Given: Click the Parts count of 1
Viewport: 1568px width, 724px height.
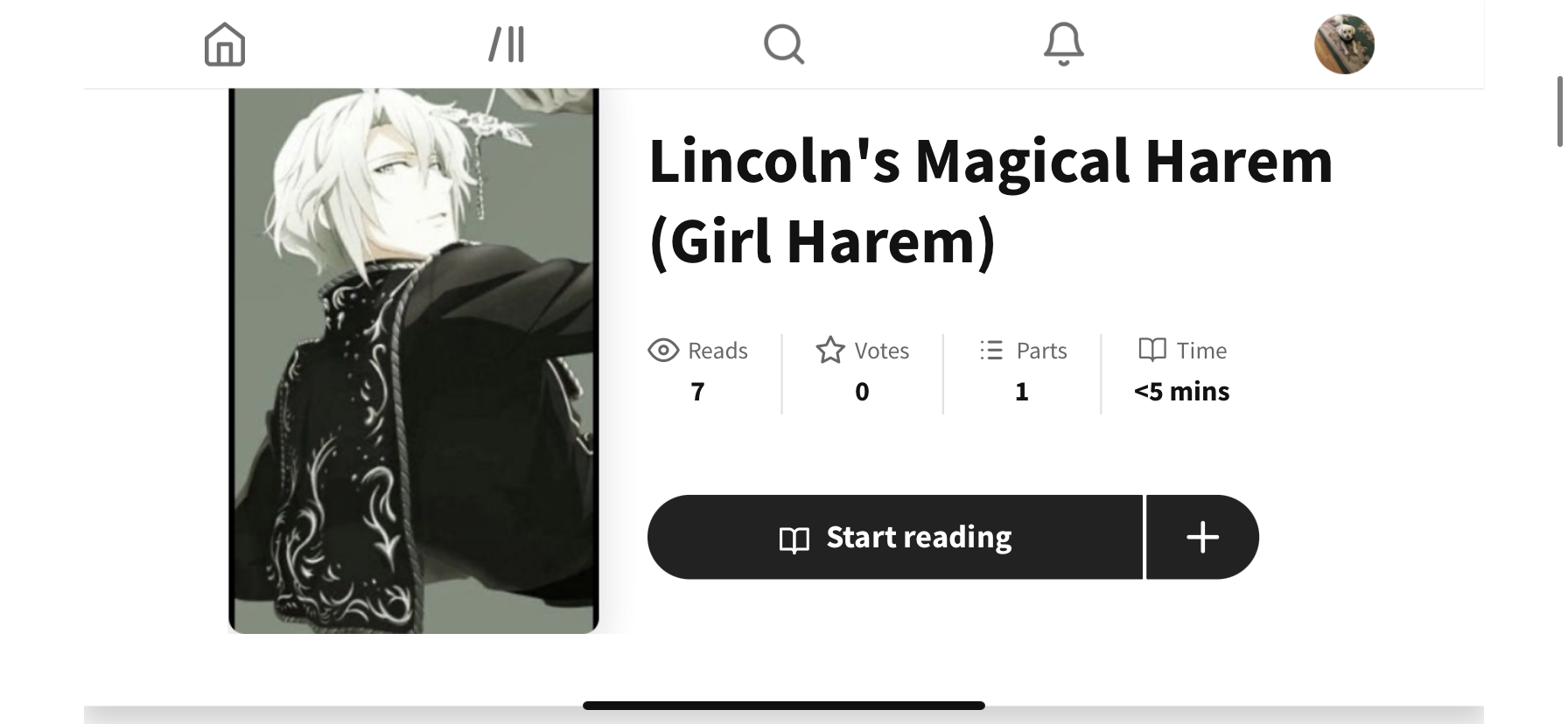Looking at the screenshot, I should click(x=1021, y=392).
